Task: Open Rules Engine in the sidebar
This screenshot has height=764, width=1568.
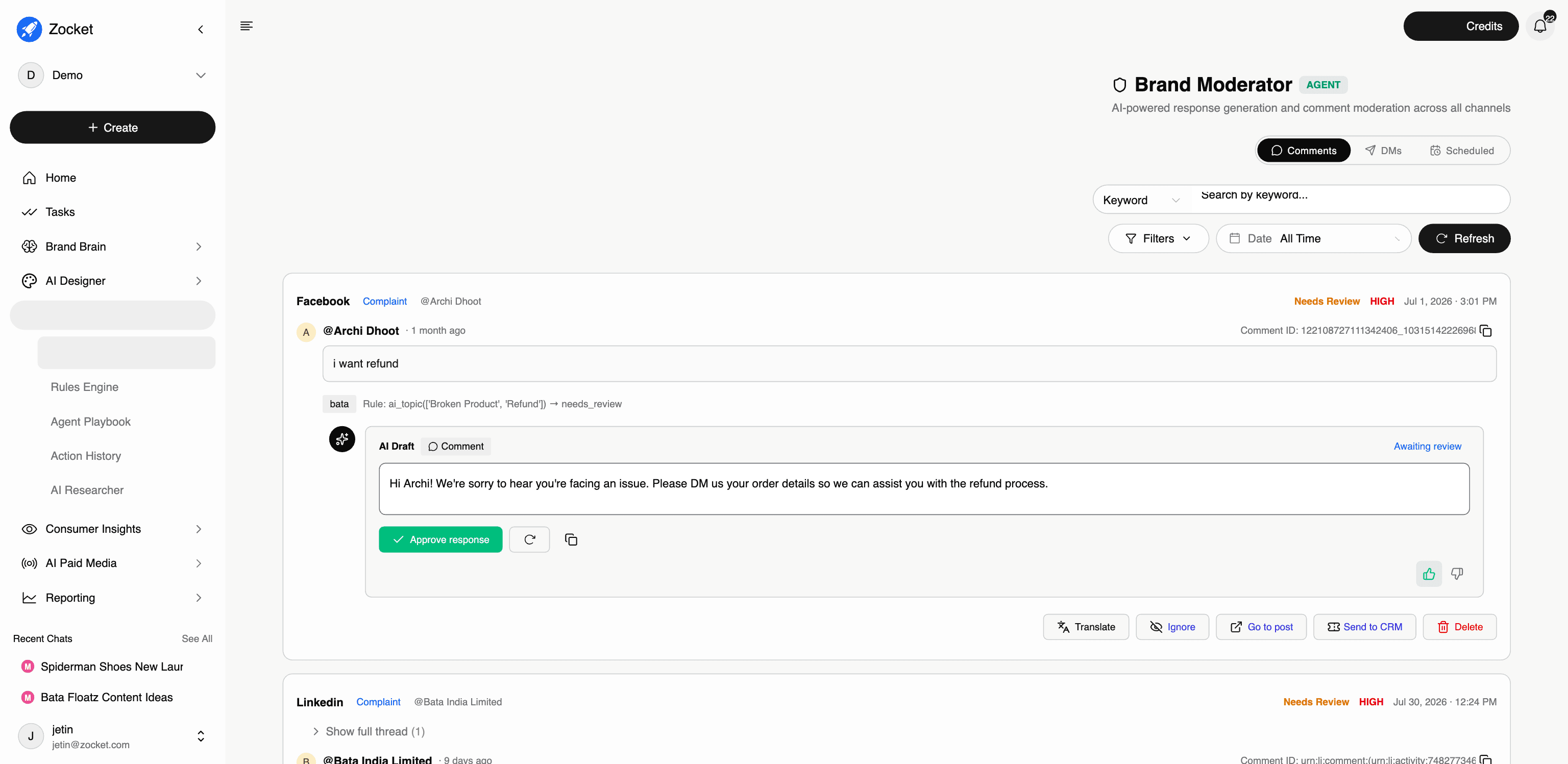Action: tap(85, 387)
